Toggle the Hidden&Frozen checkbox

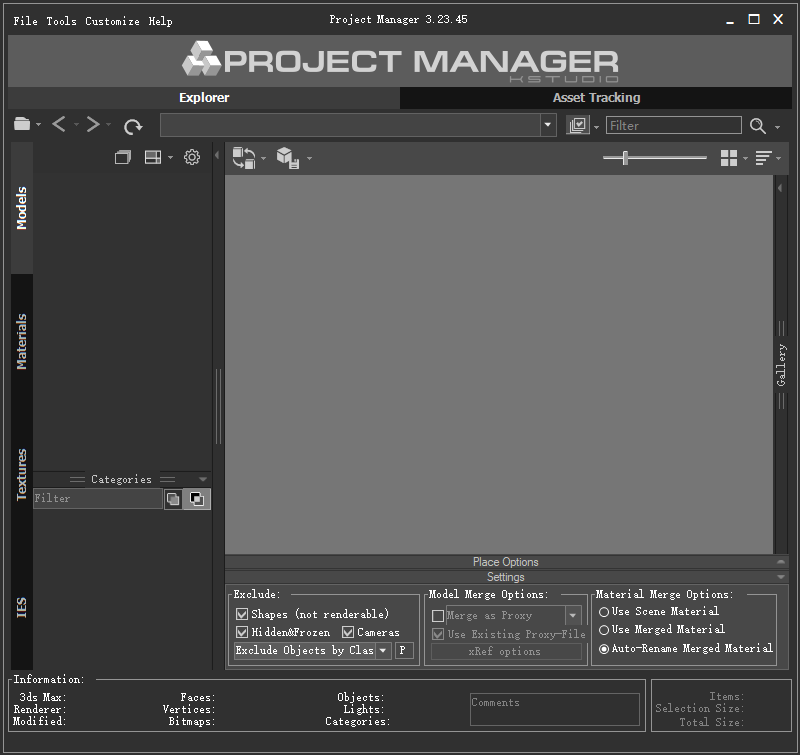(x=242, y=632)
